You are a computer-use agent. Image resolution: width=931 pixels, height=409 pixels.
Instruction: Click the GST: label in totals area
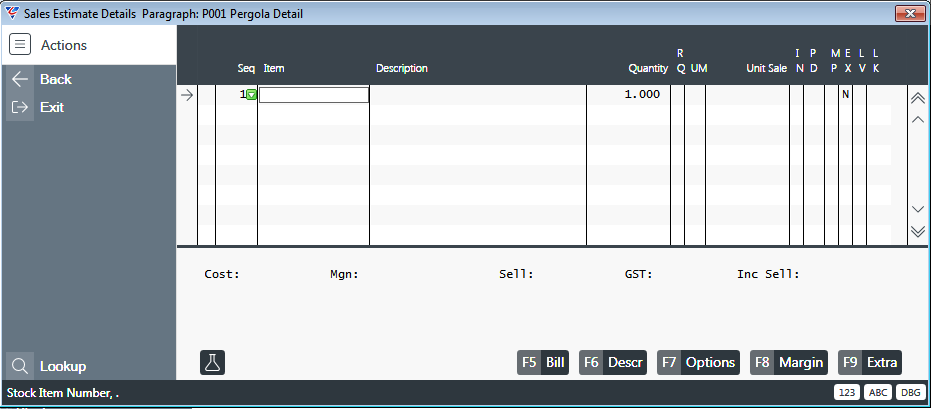(638, 274)
